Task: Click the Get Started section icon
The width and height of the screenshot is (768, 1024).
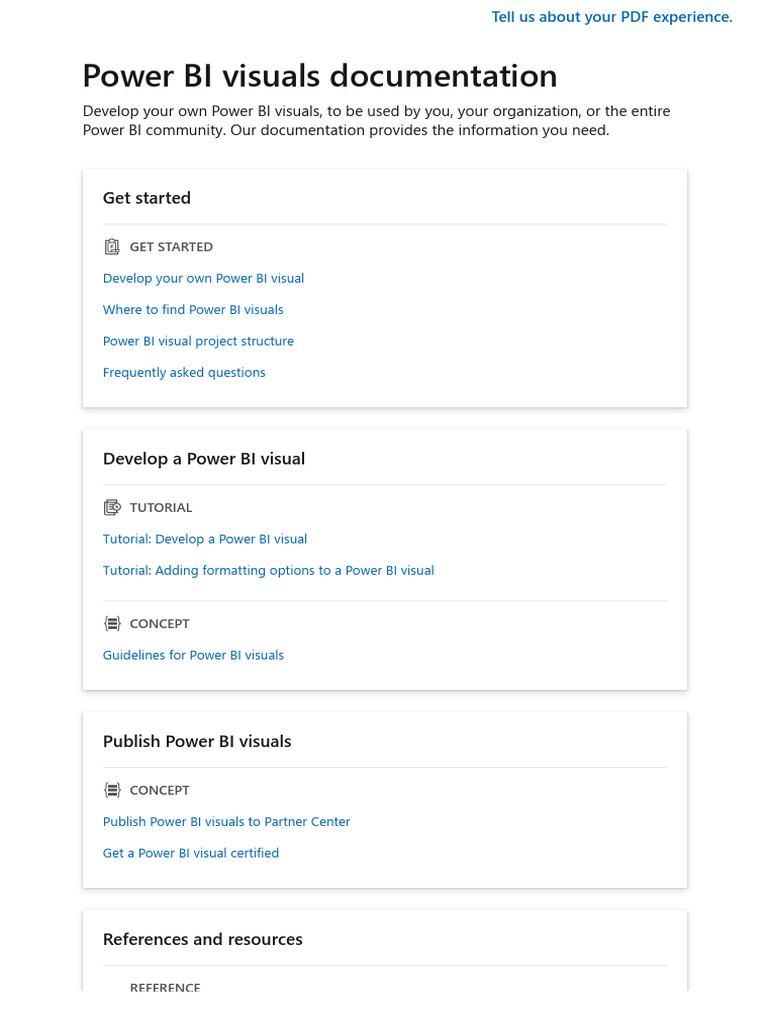Action: pyautogui.click(x=112, y=247)
